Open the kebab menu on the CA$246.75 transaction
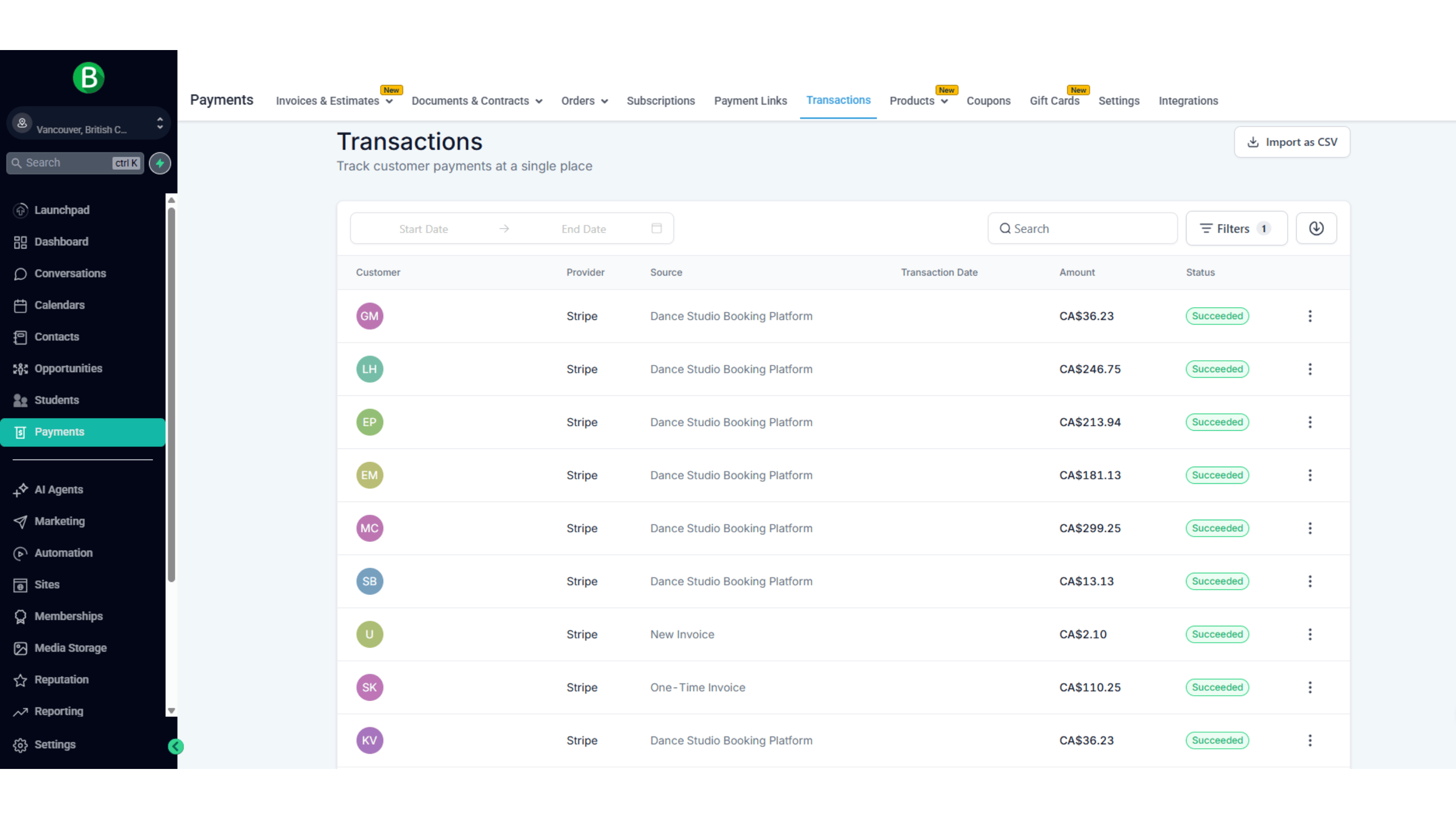Image resolution: width=1456 pixels, height=819 pixels. point(1310,369)
